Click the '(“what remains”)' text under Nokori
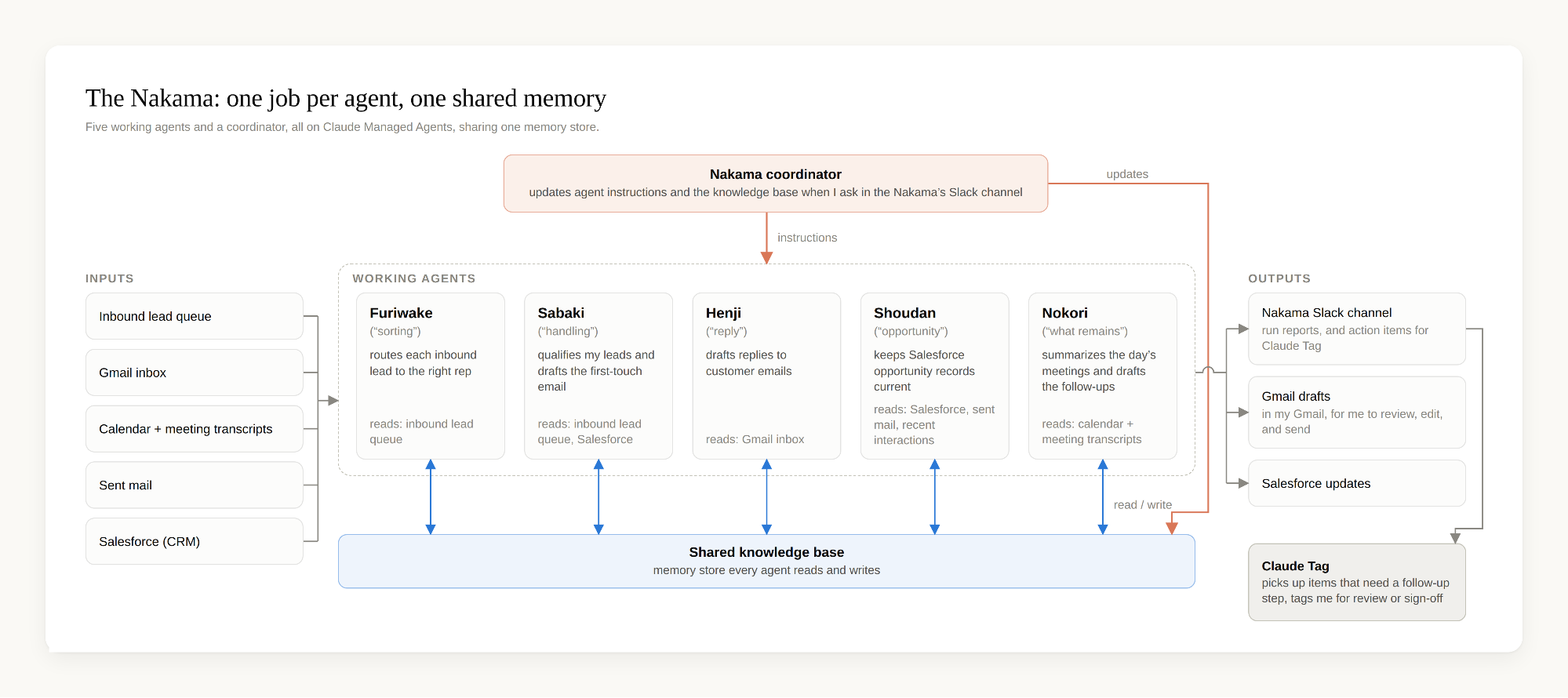The width and height of the screenshot is (1568, 698). (x=1085, y=331)
